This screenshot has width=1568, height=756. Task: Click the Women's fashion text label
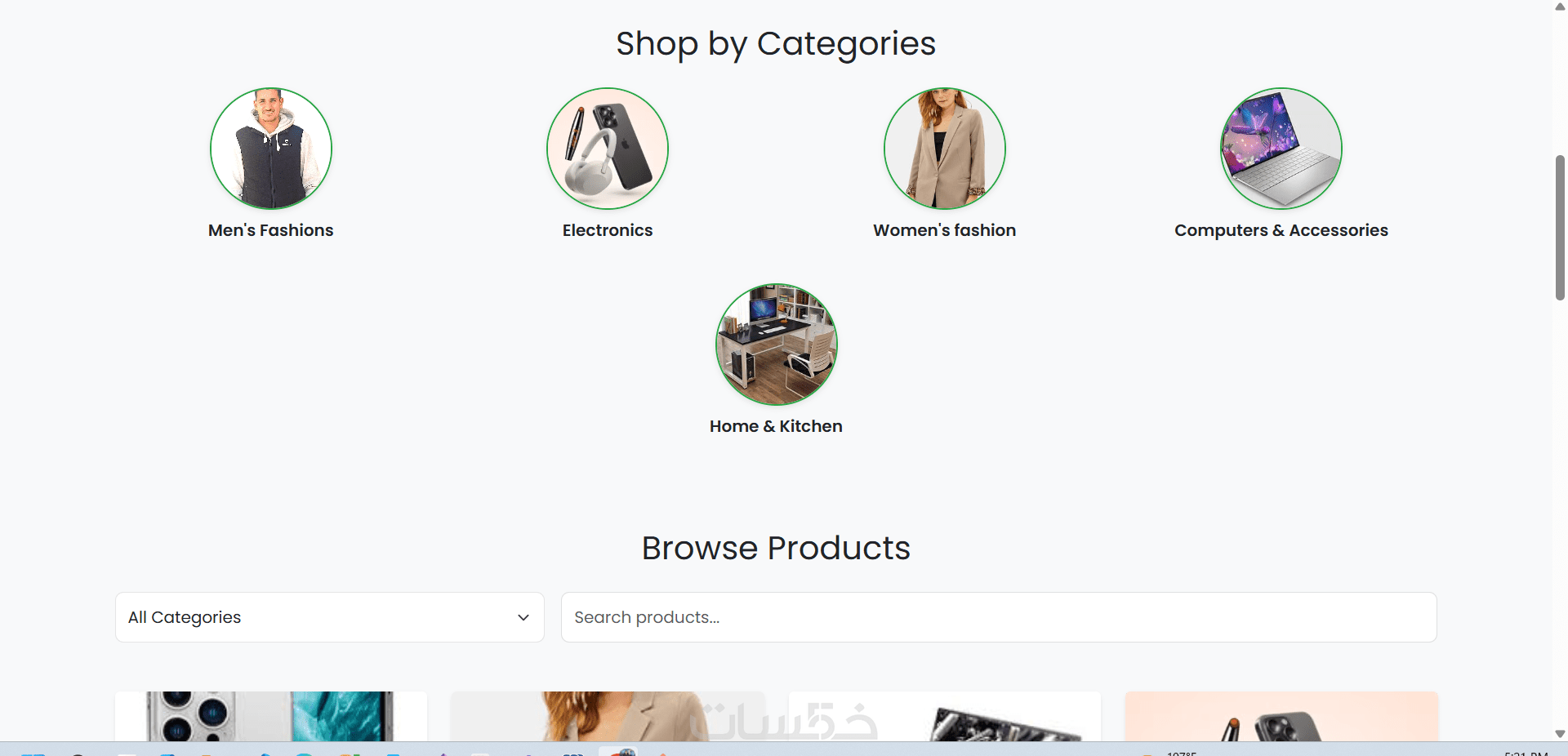[945, 230]
